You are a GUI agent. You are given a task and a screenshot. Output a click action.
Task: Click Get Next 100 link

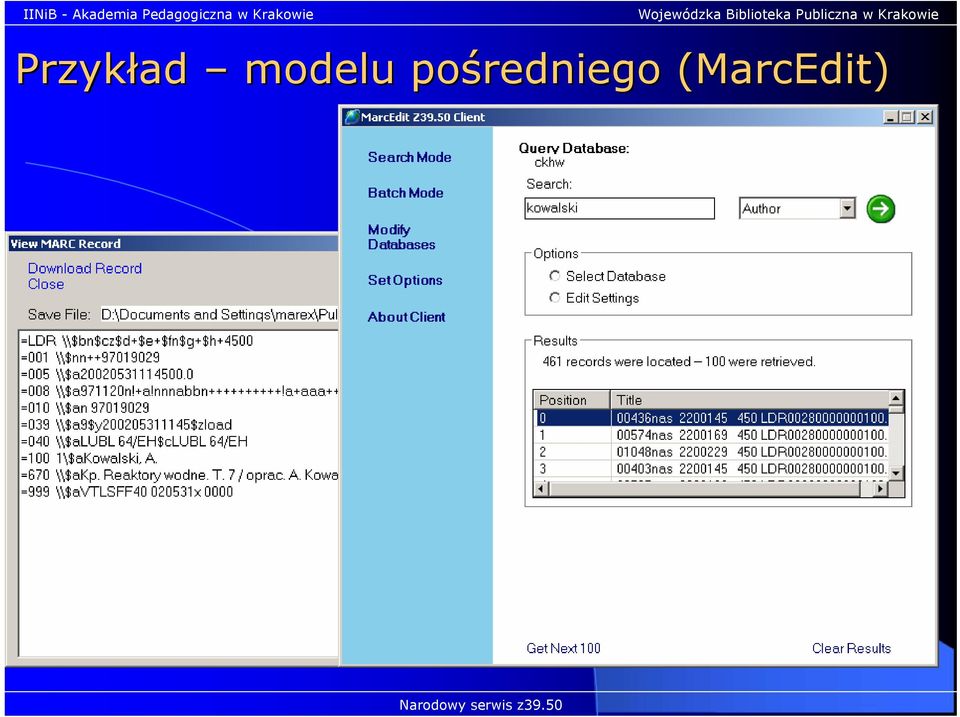[x=563, y=648]
